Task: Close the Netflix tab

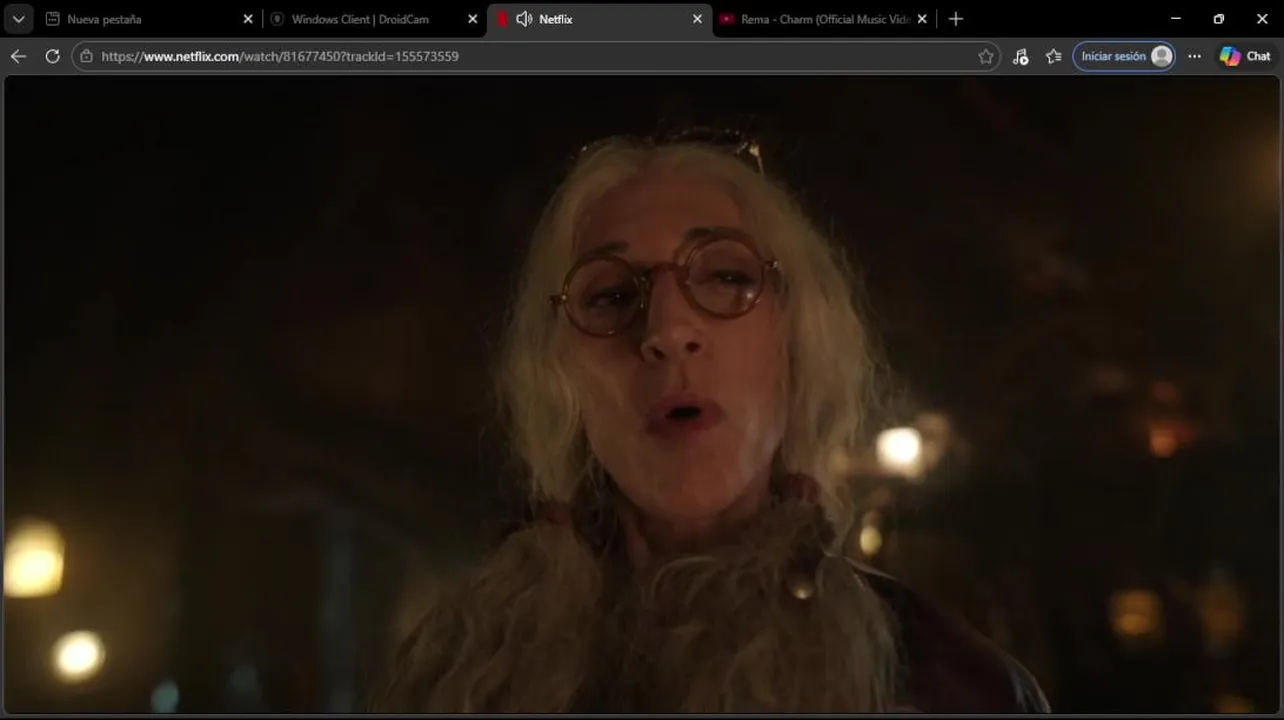Action: [x=697, y=19]
